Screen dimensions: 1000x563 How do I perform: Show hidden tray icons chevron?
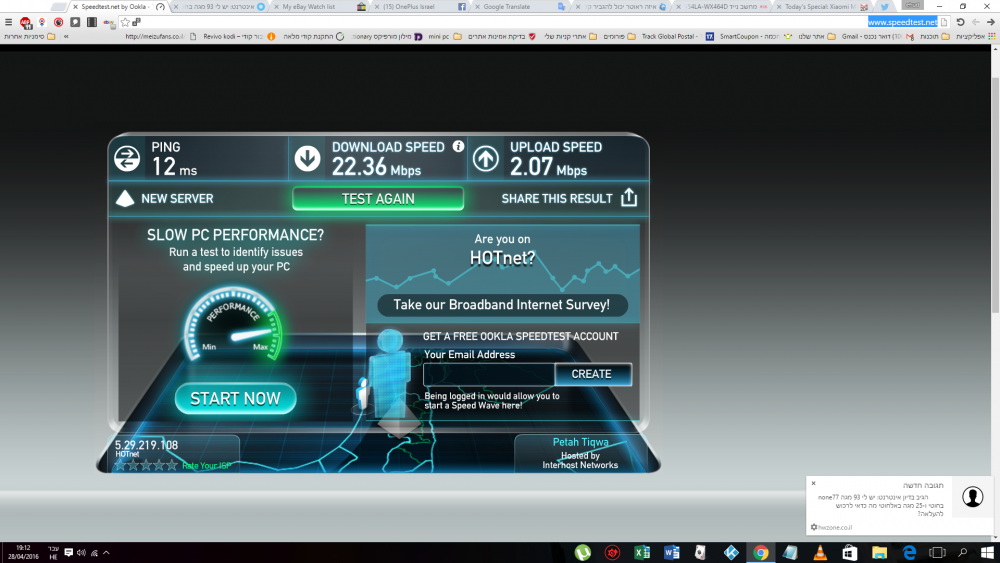[x=107, y=553]
